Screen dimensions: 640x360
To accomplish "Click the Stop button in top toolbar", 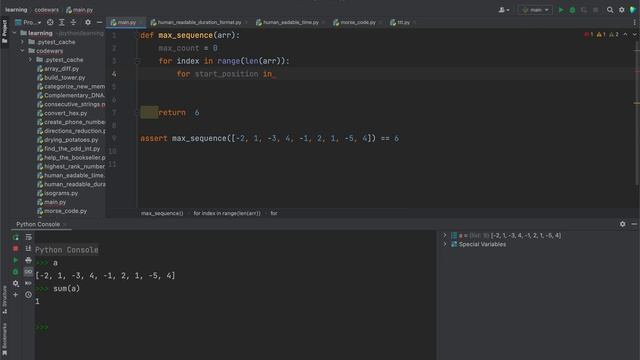I will [596, 10].
